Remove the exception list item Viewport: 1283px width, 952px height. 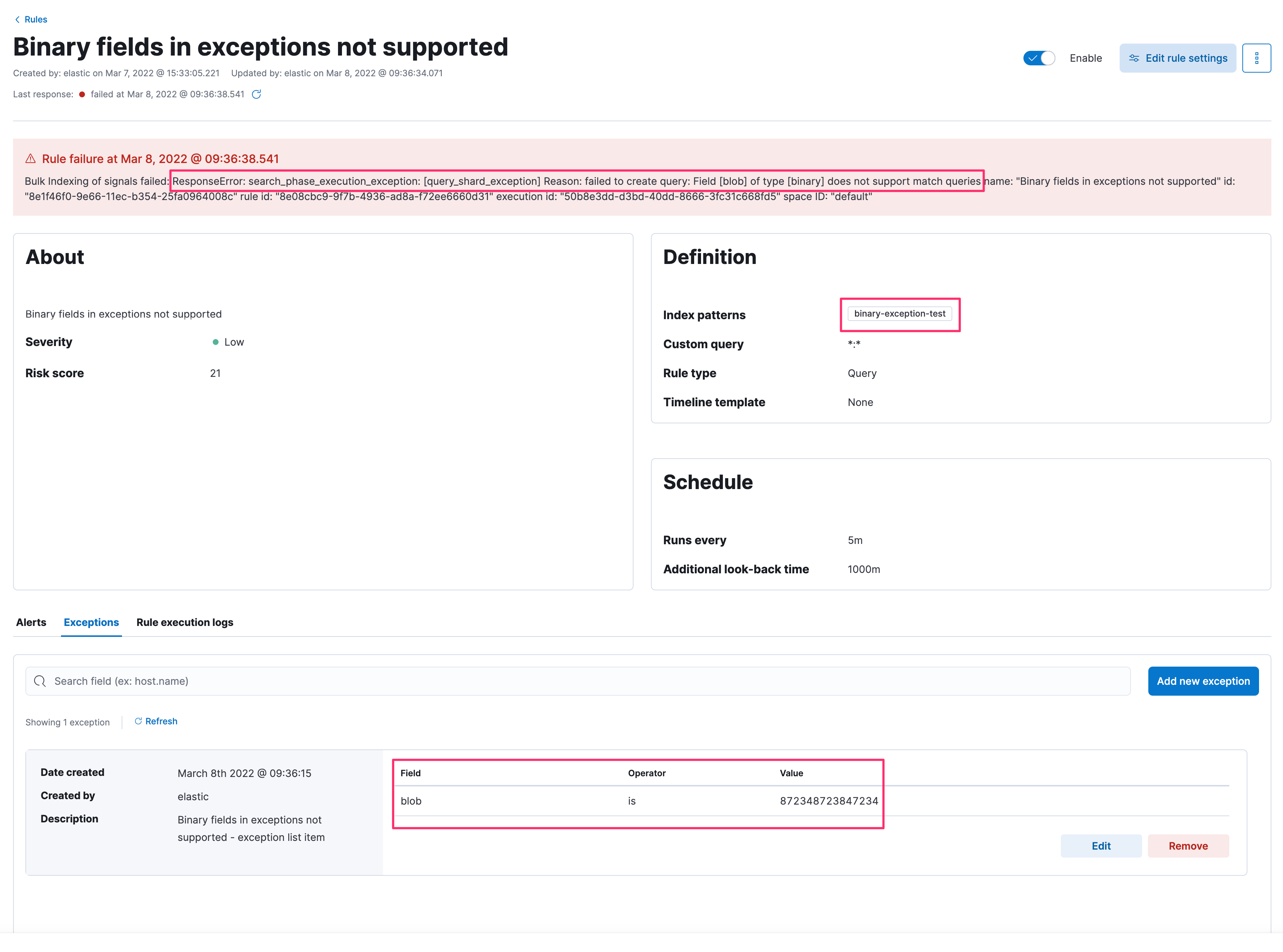(1188, 845)
